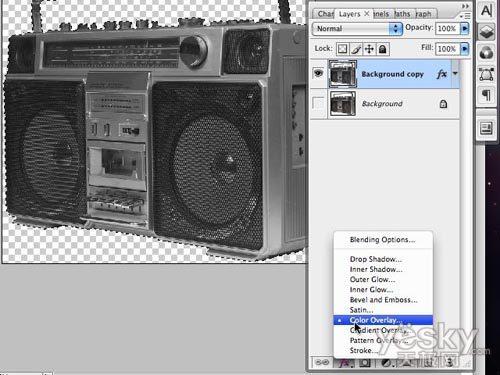Open the Paths icon in the collapsed dock
The width and height of the screenshot is (500, 375).
[x=486, y=74]
